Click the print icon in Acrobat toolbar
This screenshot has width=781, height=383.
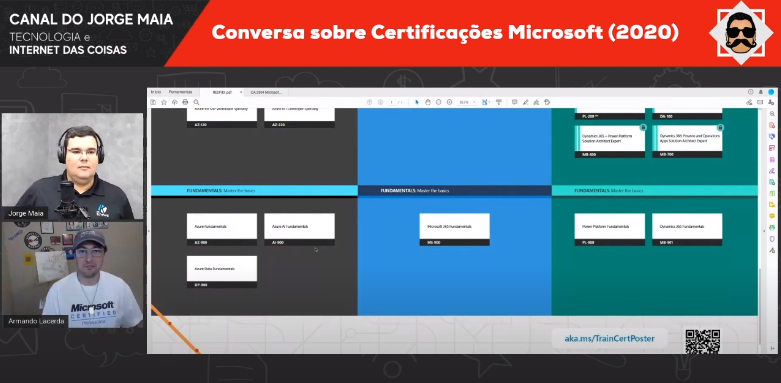pyautogui.click(x=185, y=102)
